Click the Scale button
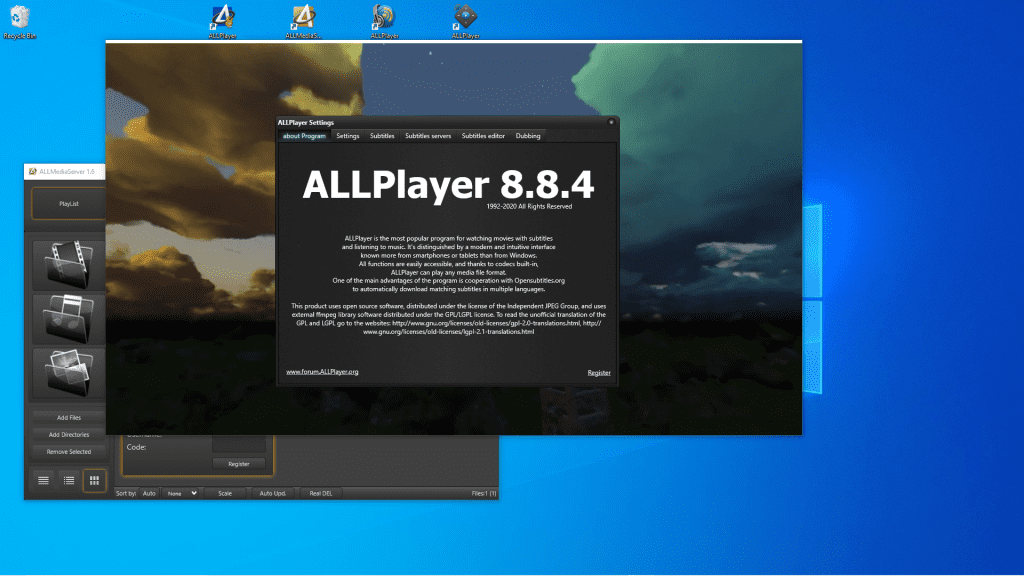Viewport: 1024px width, 576px height. [x=225, y=493]
